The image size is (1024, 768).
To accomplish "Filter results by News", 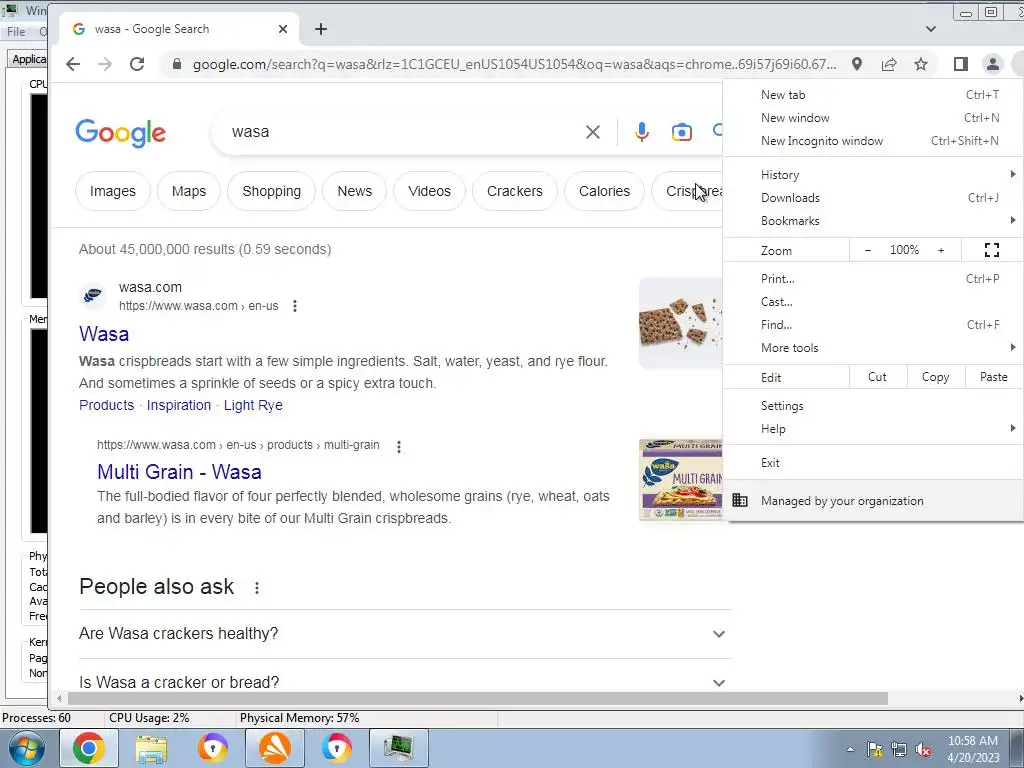I will click(x=355, y=191).
